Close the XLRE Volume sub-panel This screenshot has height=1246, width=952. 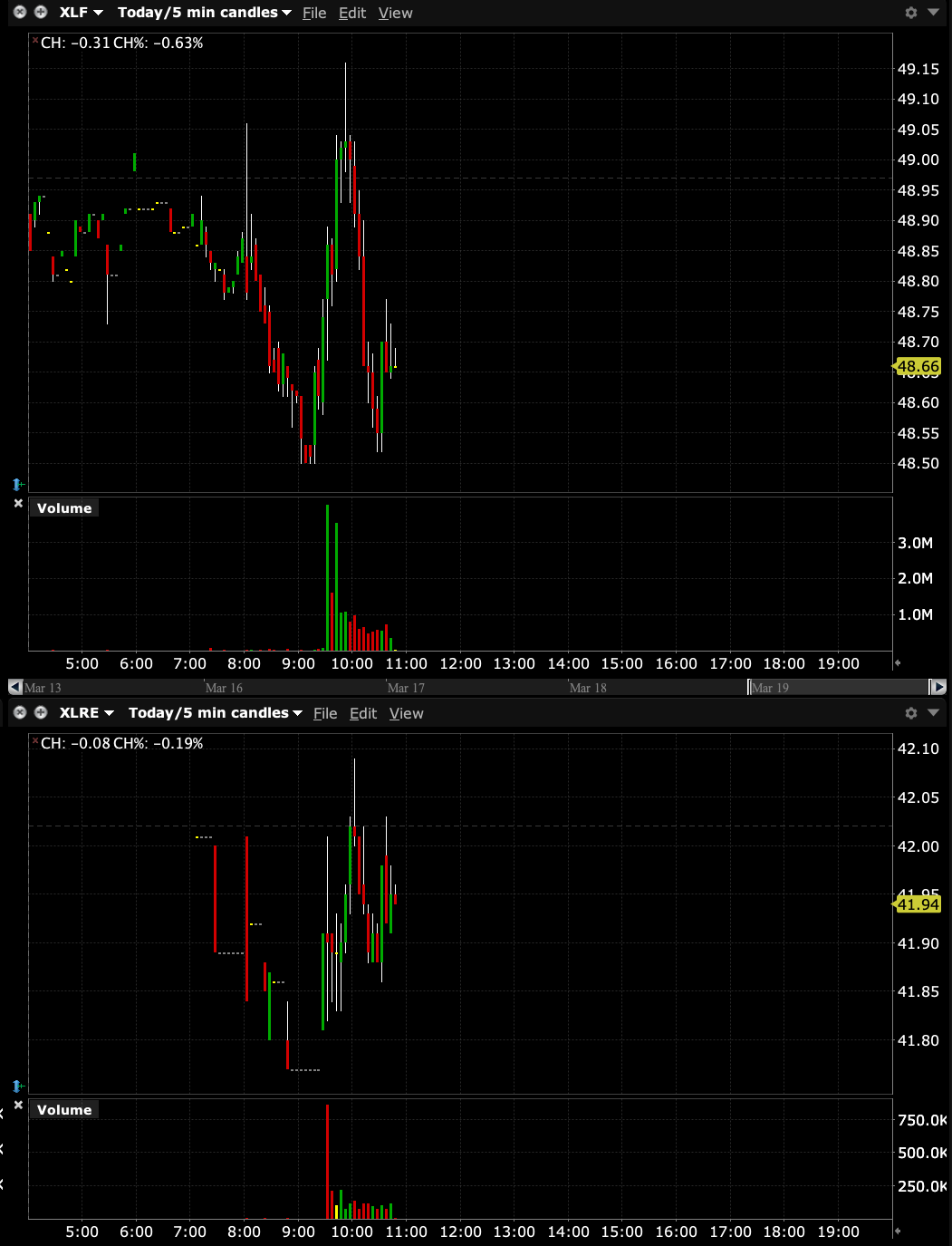tap(18, 1105)
